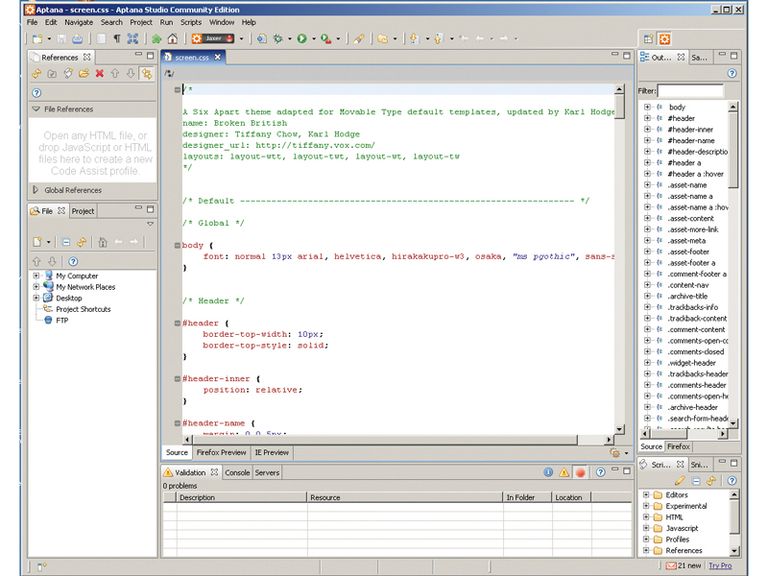Click the green Run play icon
This screenshot has width=768, height=576.
coord(302,39)
